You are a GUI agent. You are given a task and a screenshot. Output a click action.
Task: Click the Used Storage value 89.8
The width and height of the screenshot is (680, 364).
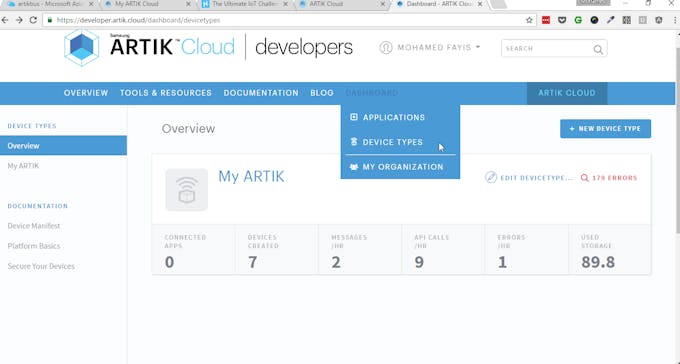(598, 262)
